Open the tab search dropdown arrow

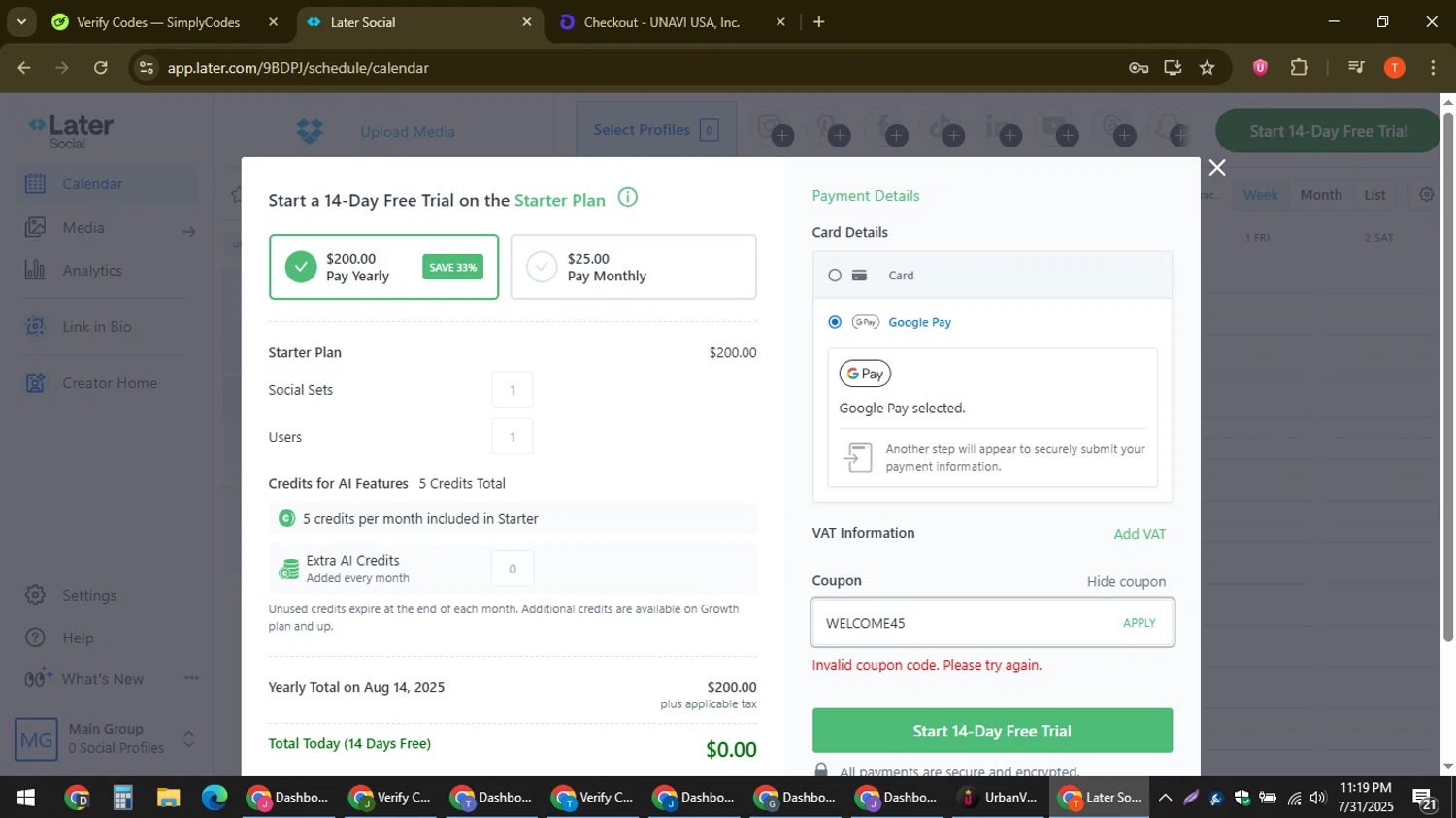(20, 21)
